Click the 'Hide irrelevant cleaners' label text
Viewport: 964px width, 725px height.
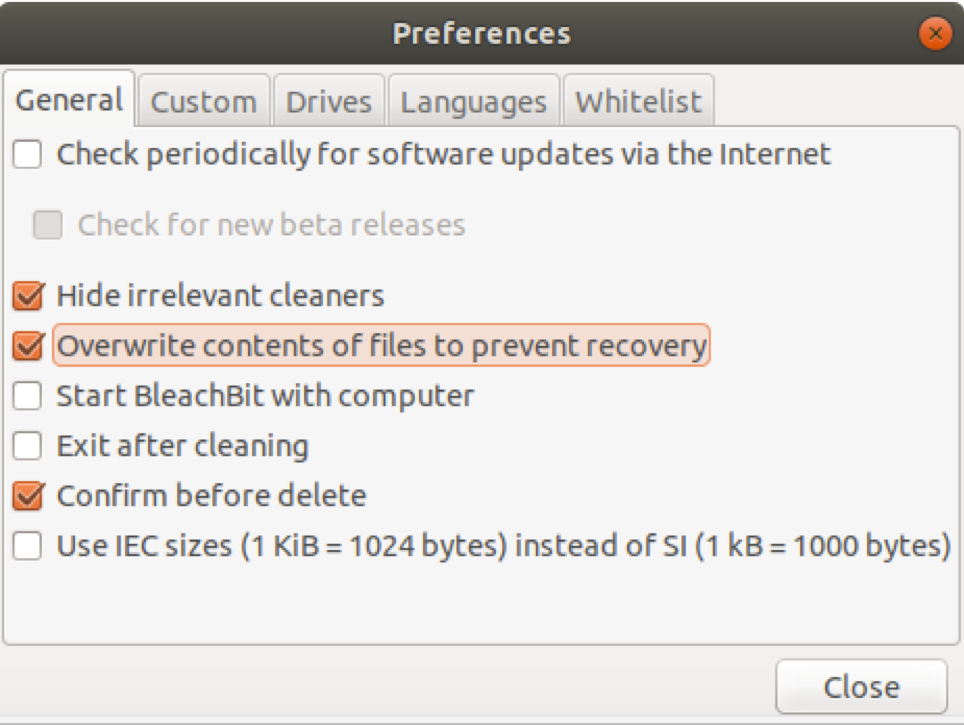(x=220, y=296)
